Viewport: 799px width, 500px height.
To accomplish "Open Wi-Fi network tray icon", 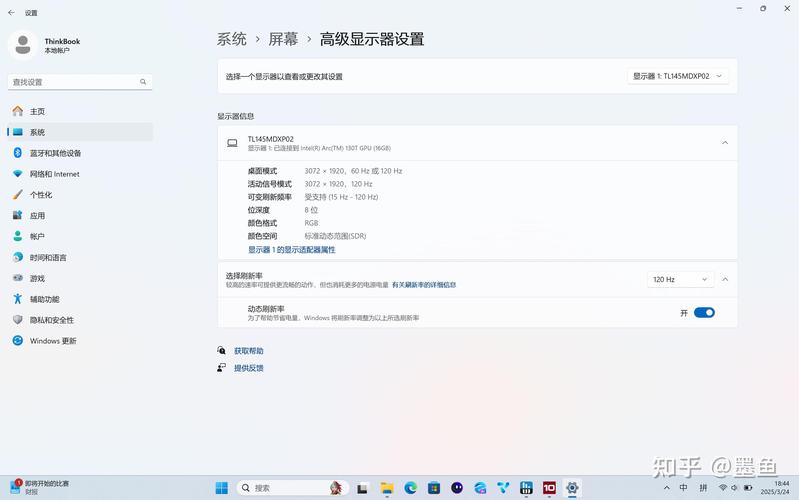I will tap(723, 488).
